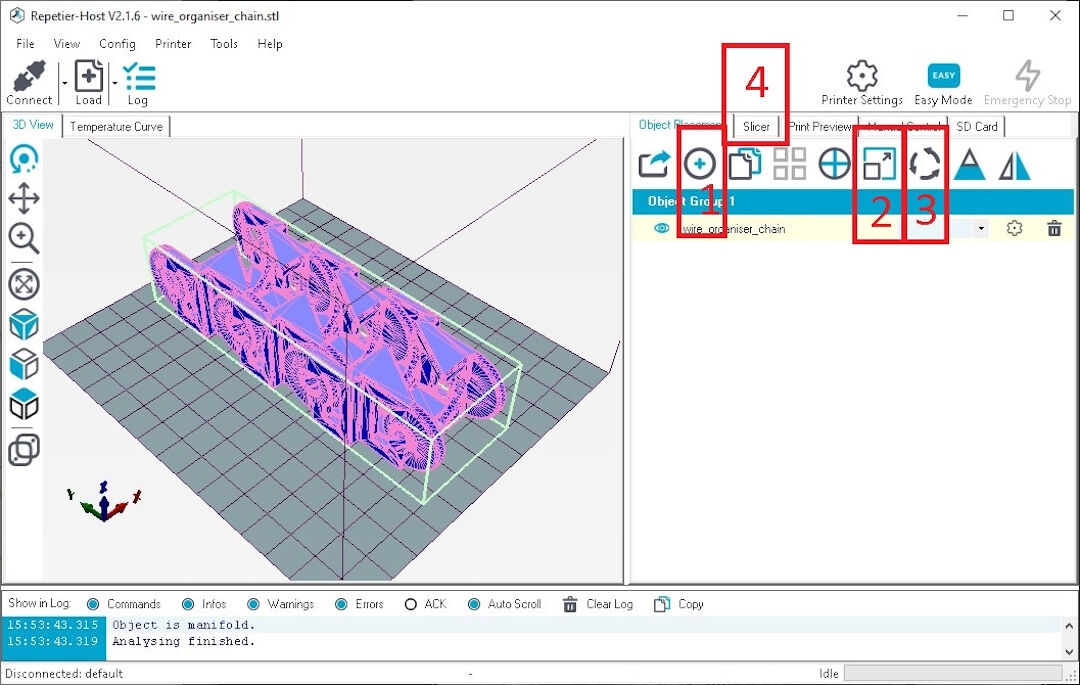
Task: Switch to SD Card tab
Action: pos(977,127)
